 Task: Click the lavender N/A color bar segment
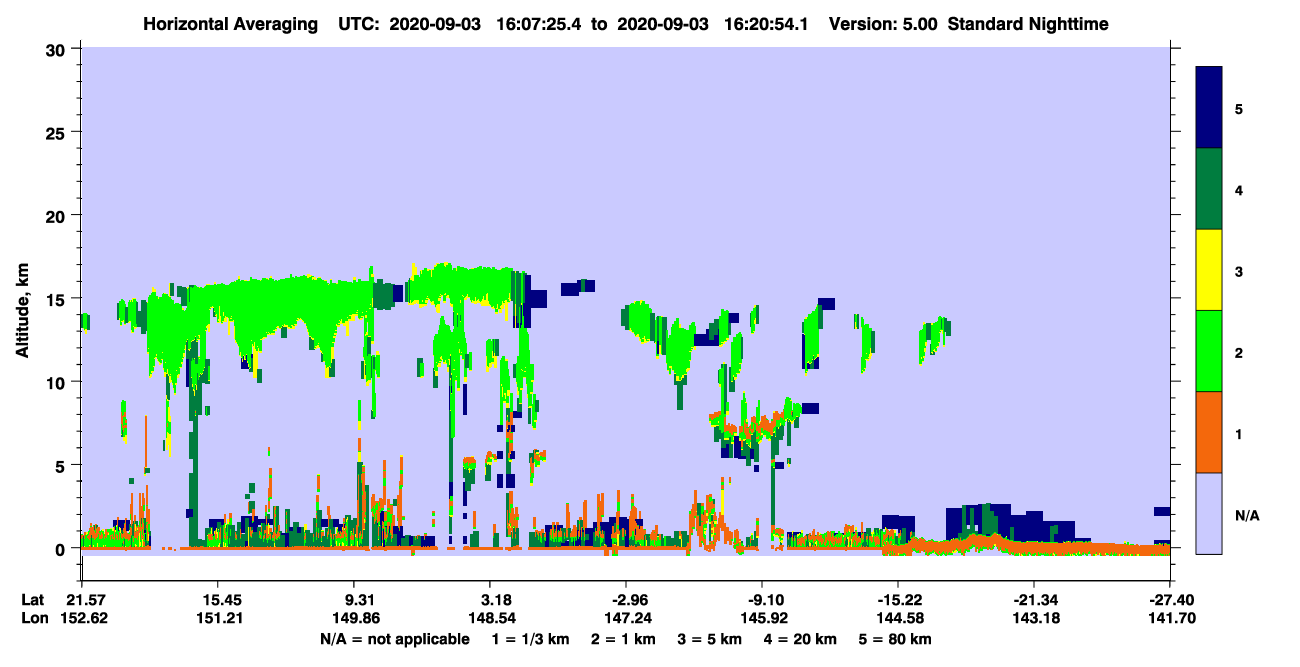[x=1209, y=512]
